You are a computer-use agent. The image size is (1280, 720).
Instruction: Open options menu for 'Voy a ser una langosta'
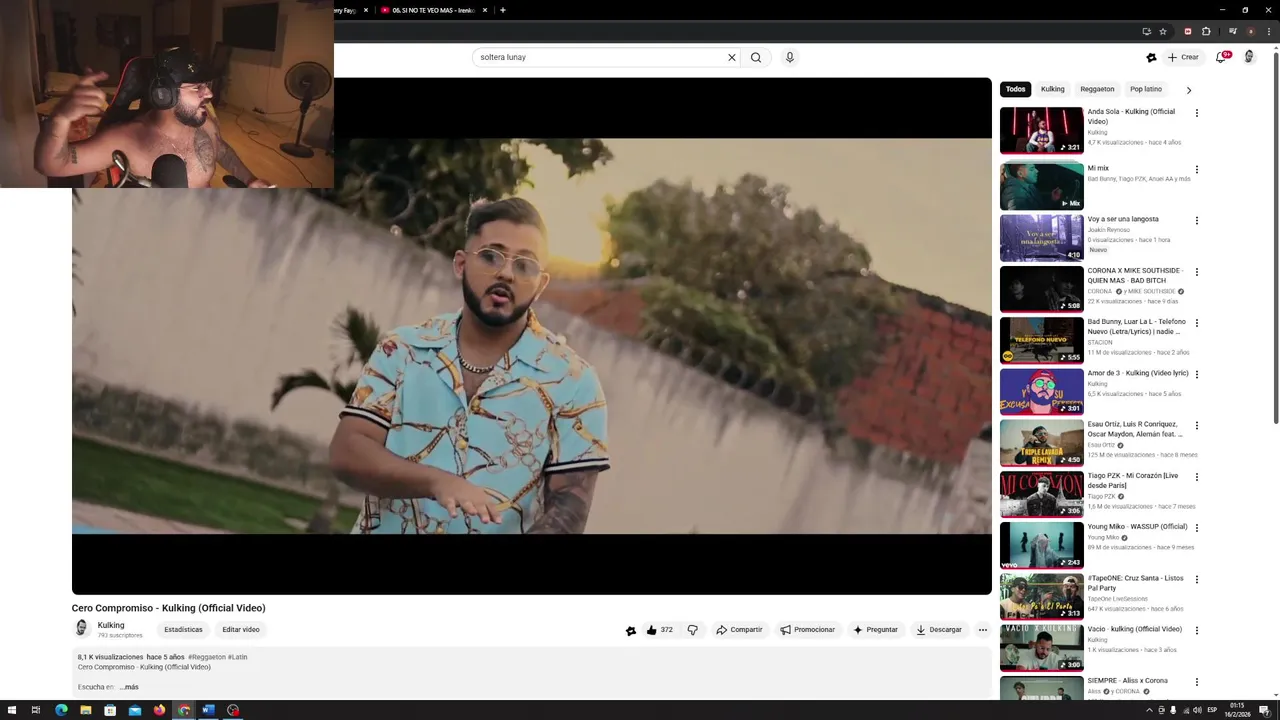1196,221
